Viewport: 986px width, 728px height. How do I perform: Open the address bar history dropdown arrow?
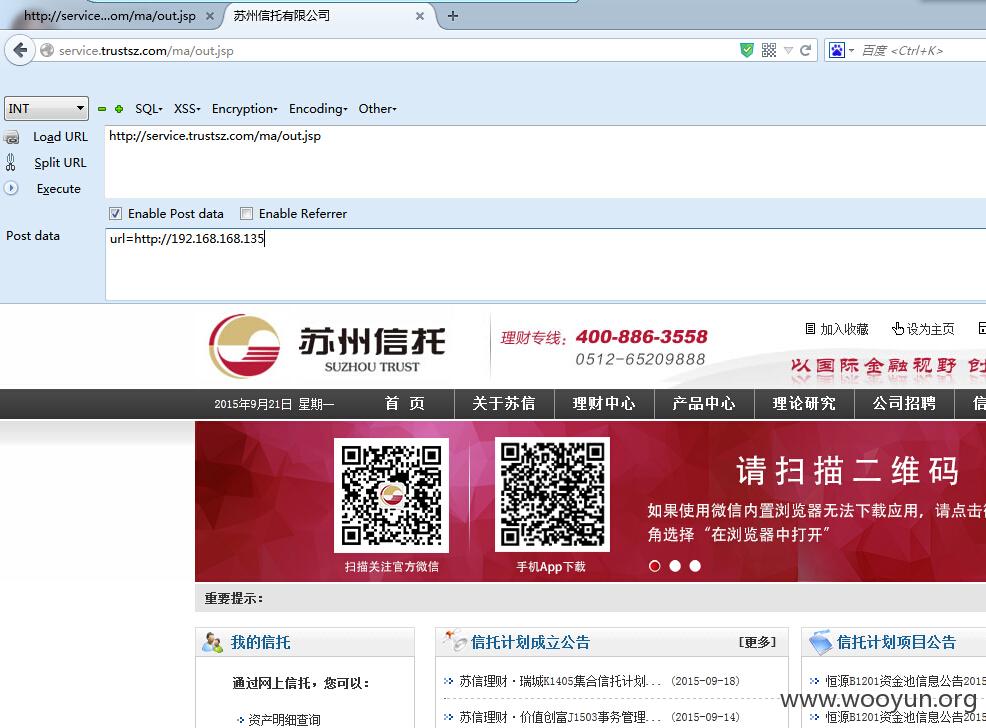pos(788,50)
